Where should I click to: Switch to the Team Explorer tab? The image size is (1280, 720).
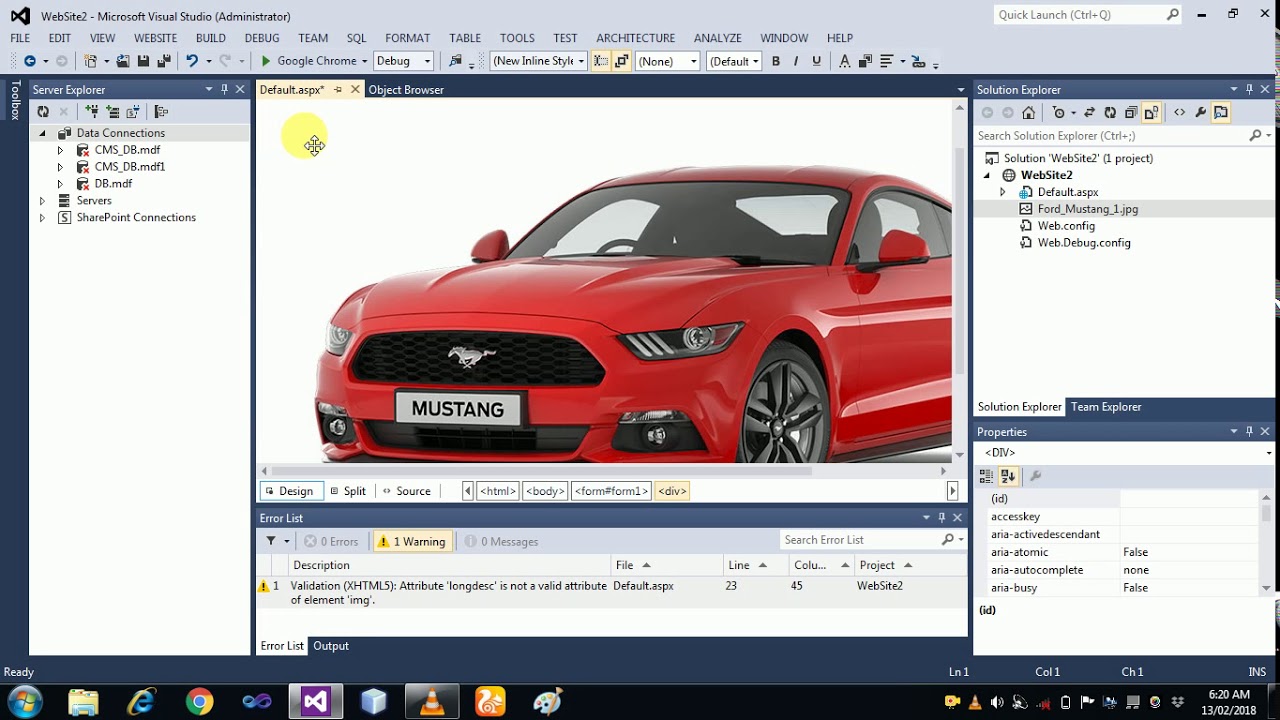[x=1106, y=407]
